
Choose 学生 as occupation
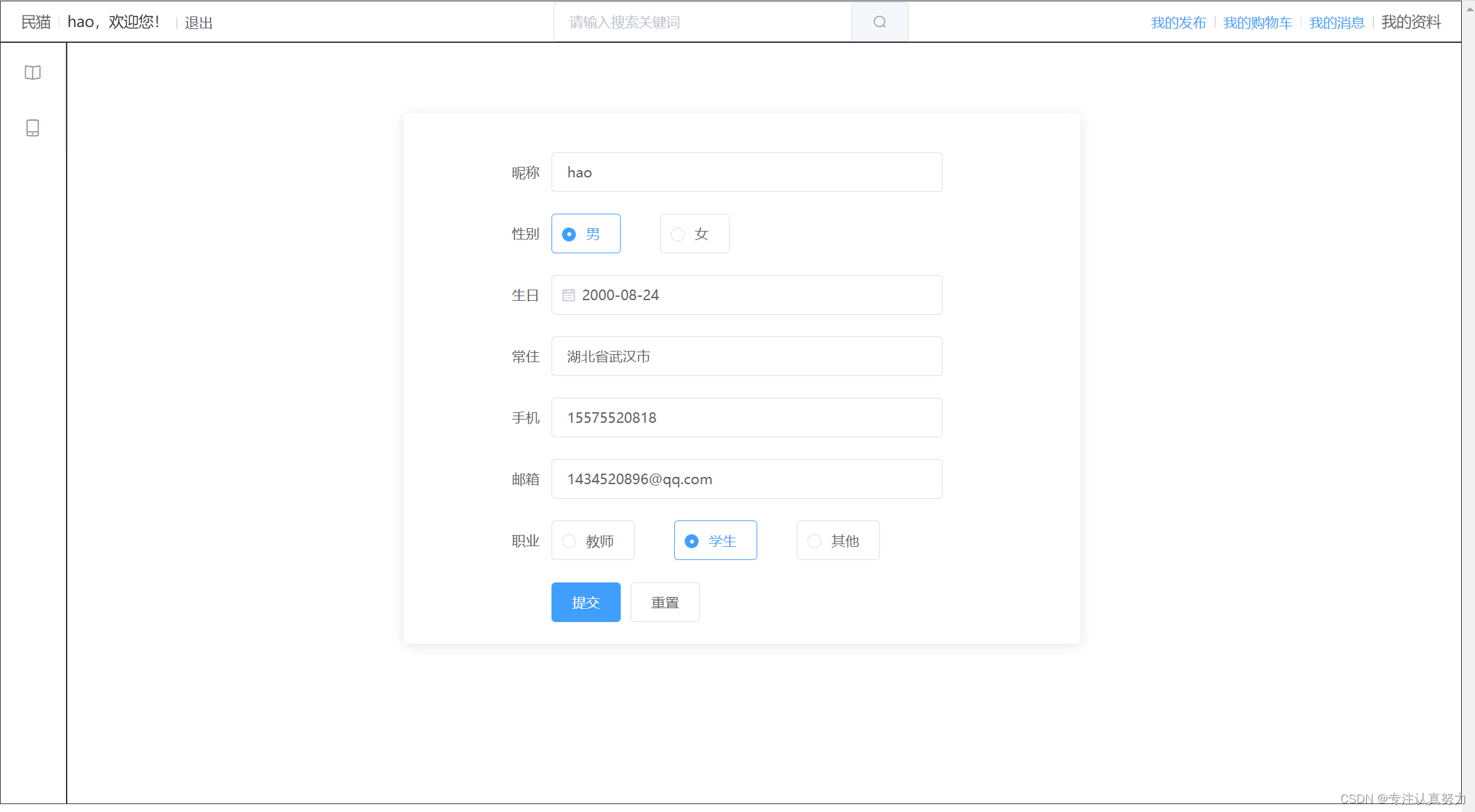715,540
